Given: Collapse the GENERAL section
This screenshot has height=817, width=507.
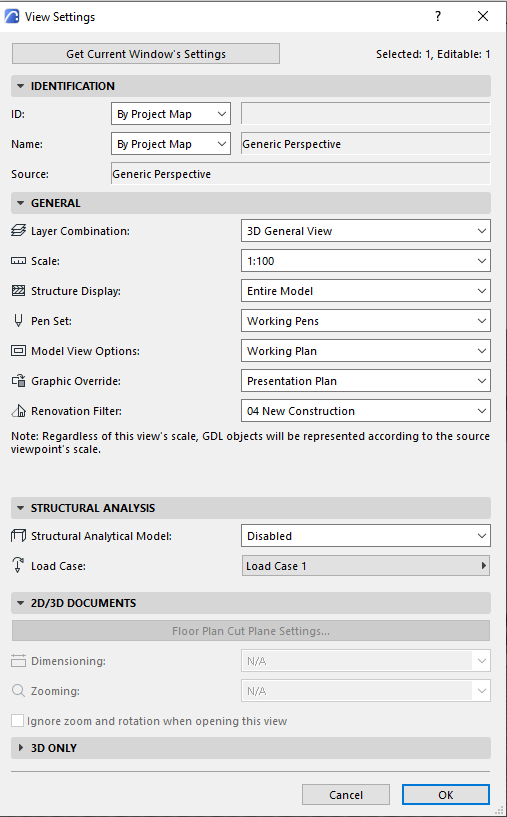Looking at the screenshot, I should (251, 203).
